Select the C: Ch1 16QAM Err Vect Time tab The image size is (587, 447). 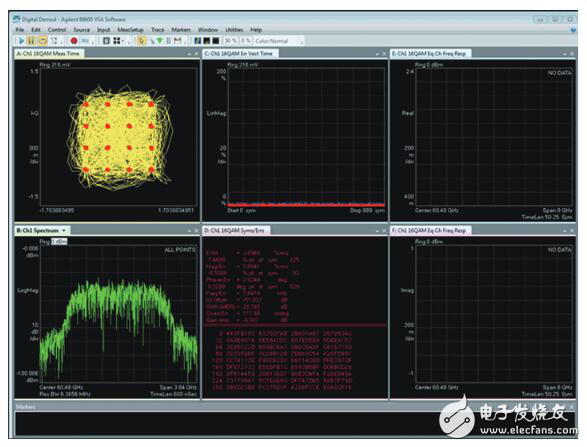[x=240, y=54]
